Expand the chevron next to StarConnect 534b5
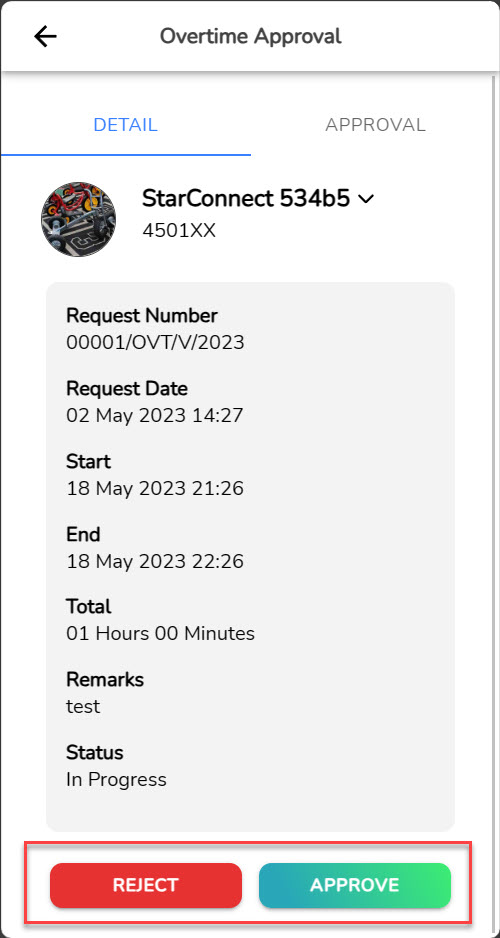 (x=366, y=199)
